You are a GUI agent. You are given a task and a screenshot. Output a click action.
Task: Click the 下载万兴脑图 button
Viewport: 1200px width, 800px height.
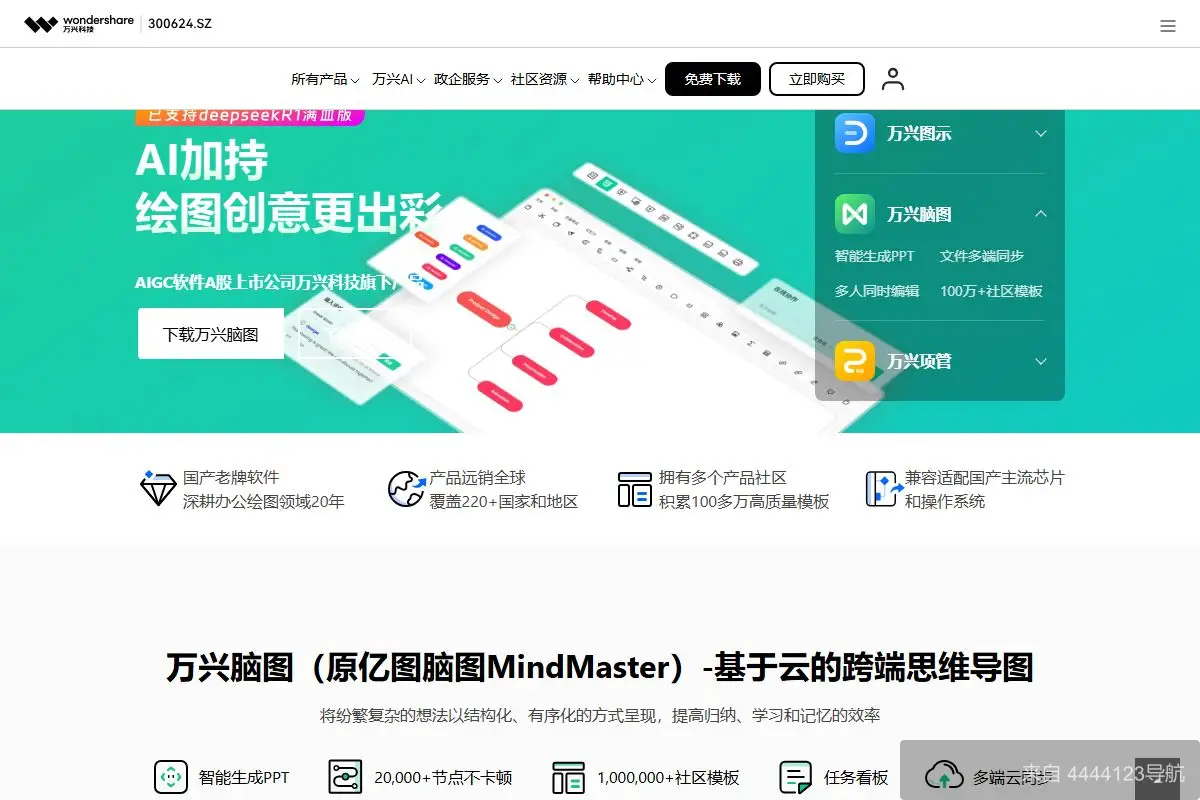coord(210,333)
